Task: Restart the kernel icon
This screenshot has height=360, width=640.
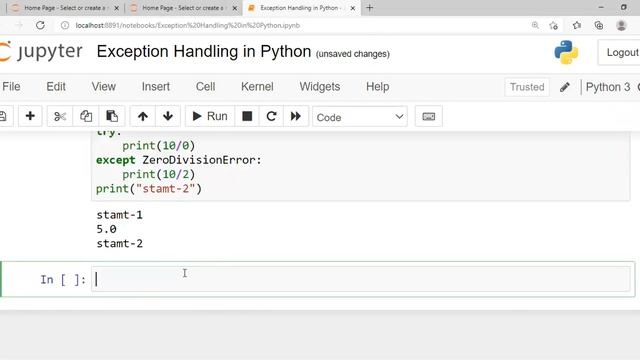Action: click(271, 116)
